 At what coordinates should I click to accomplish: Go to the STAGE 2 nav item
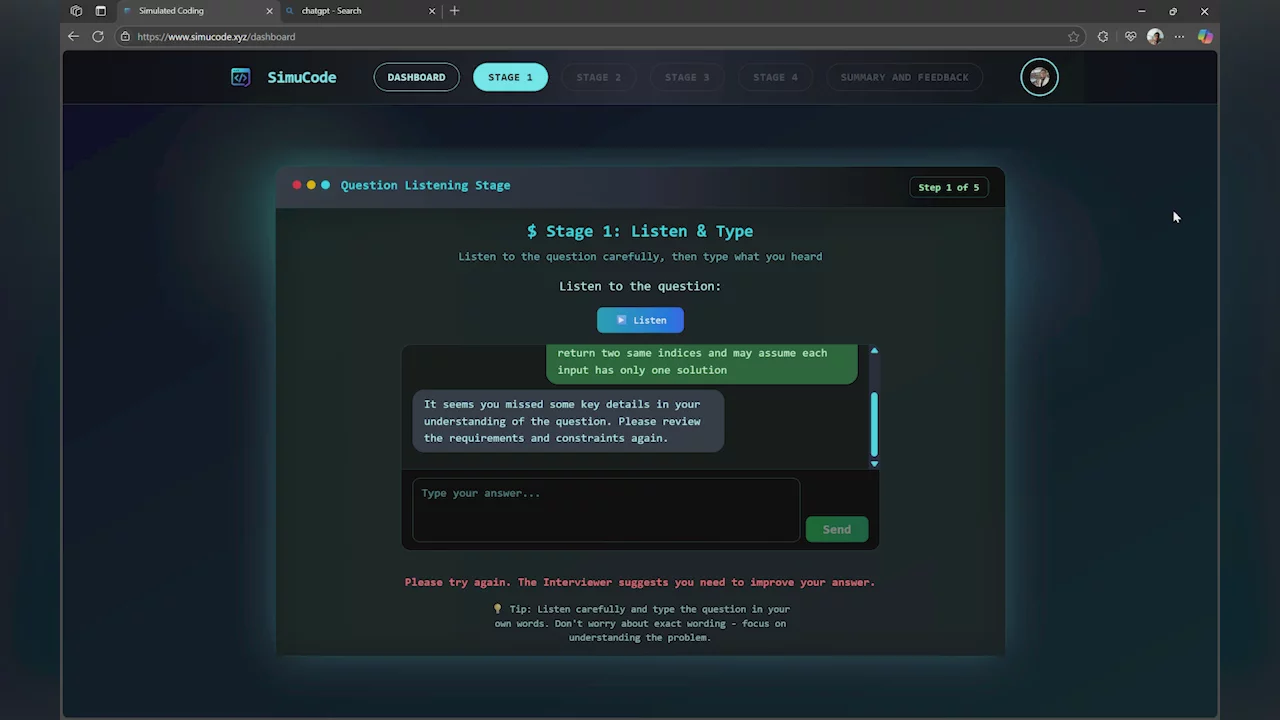tap(598, 77)
